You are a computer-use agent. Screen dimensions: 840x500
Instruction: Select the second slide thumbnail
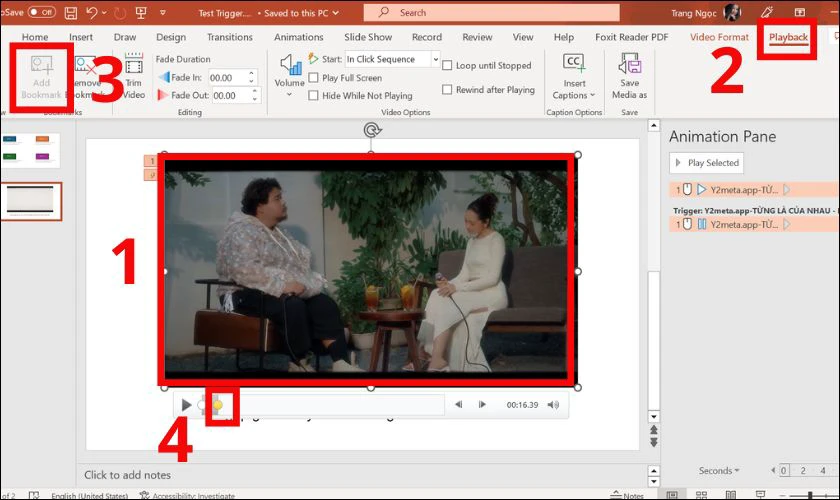tap(31, 201)
